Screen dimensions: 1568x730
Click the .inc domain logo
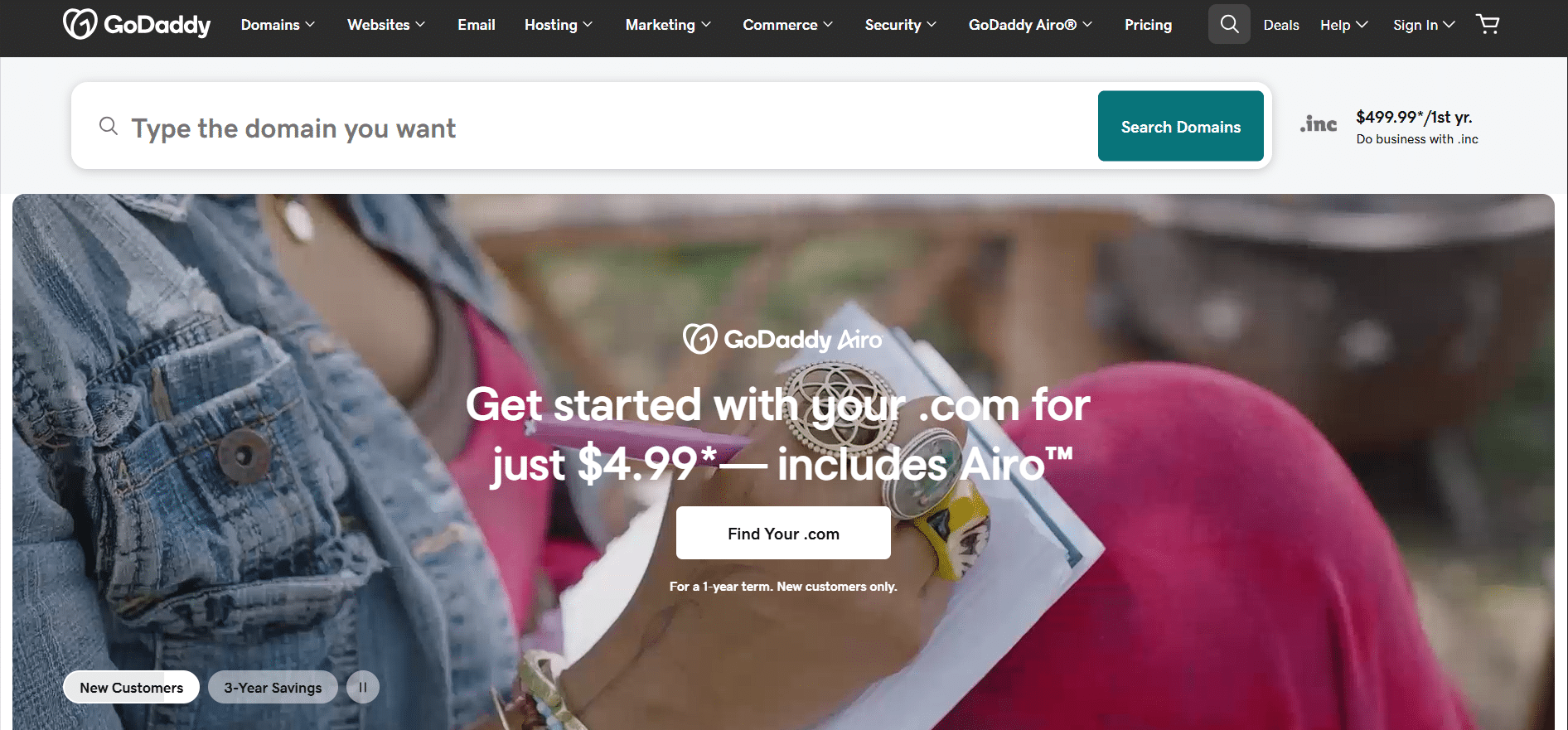[x=1319, y=124]
